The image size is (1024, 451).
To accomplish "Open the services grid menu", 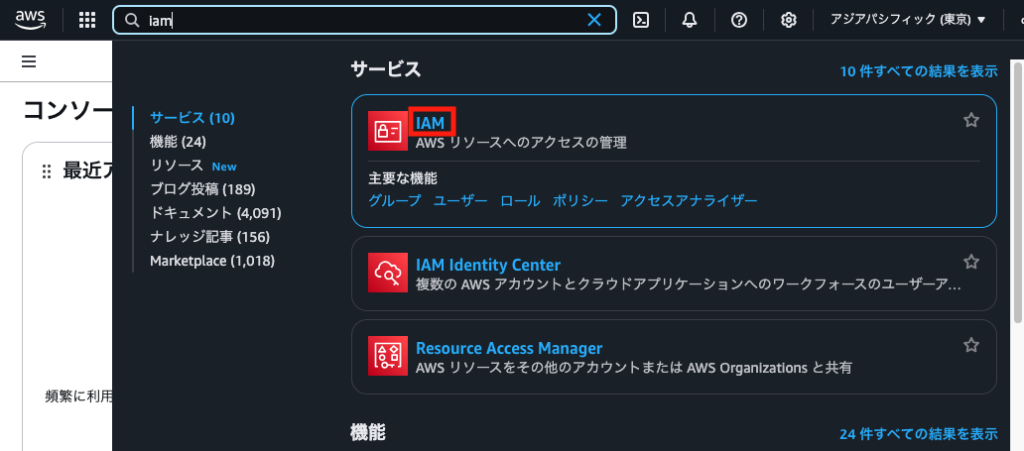I will click(87, 20).
